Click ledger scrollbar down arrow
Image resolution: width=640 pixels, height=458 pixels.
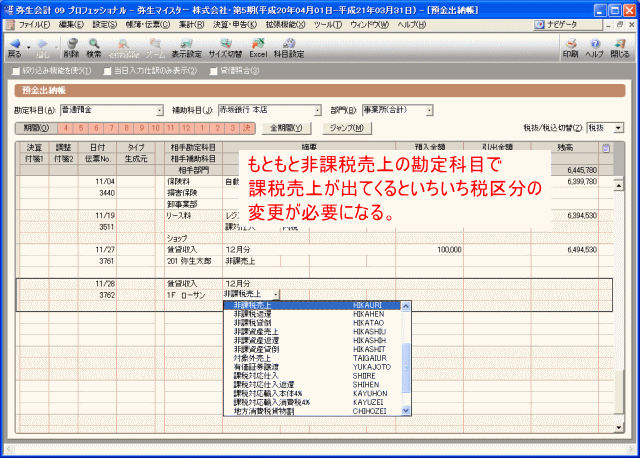pyautogui.click(x=619, y=428)
